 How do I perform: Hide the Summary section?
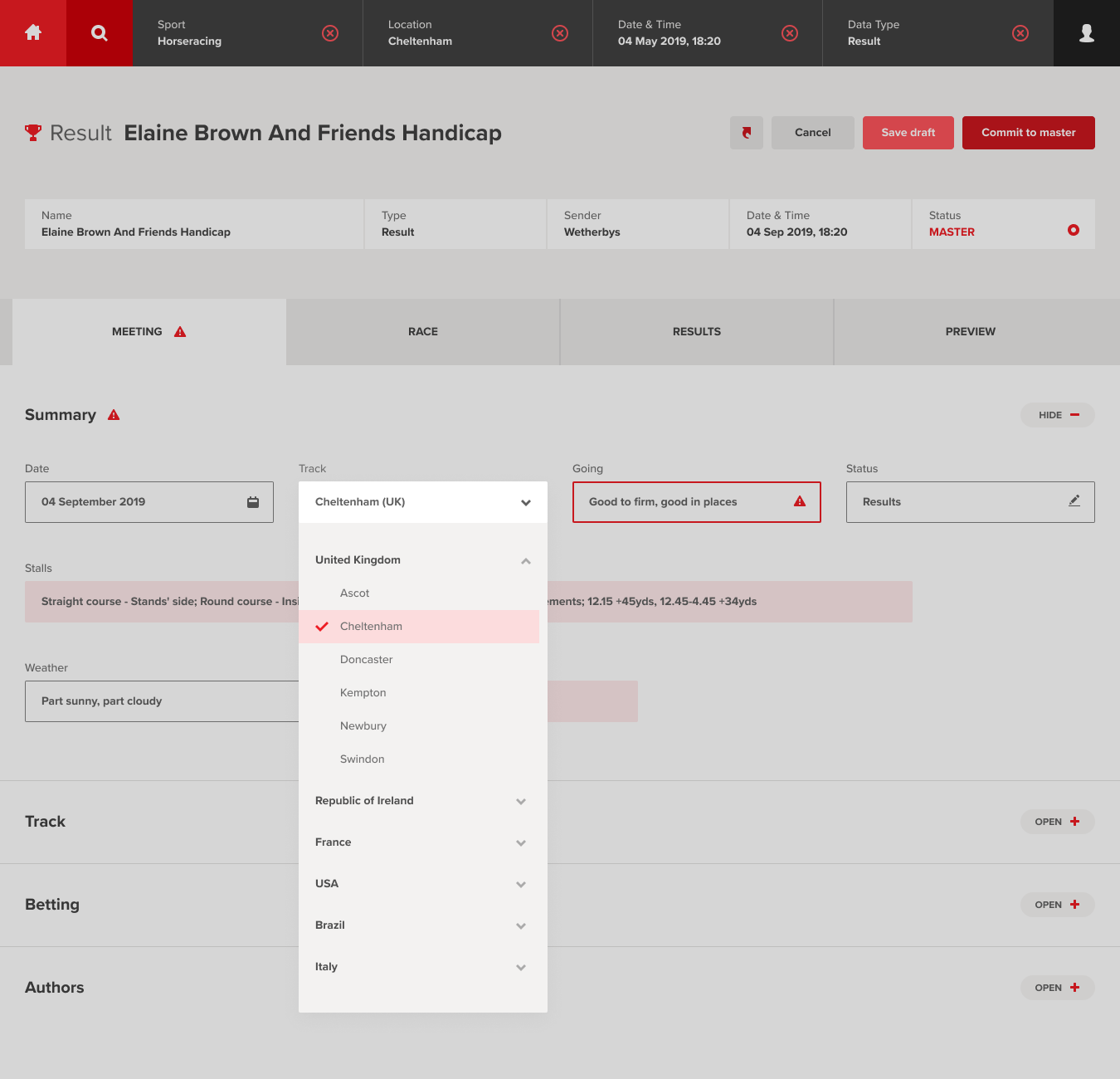click(1057, 415)
